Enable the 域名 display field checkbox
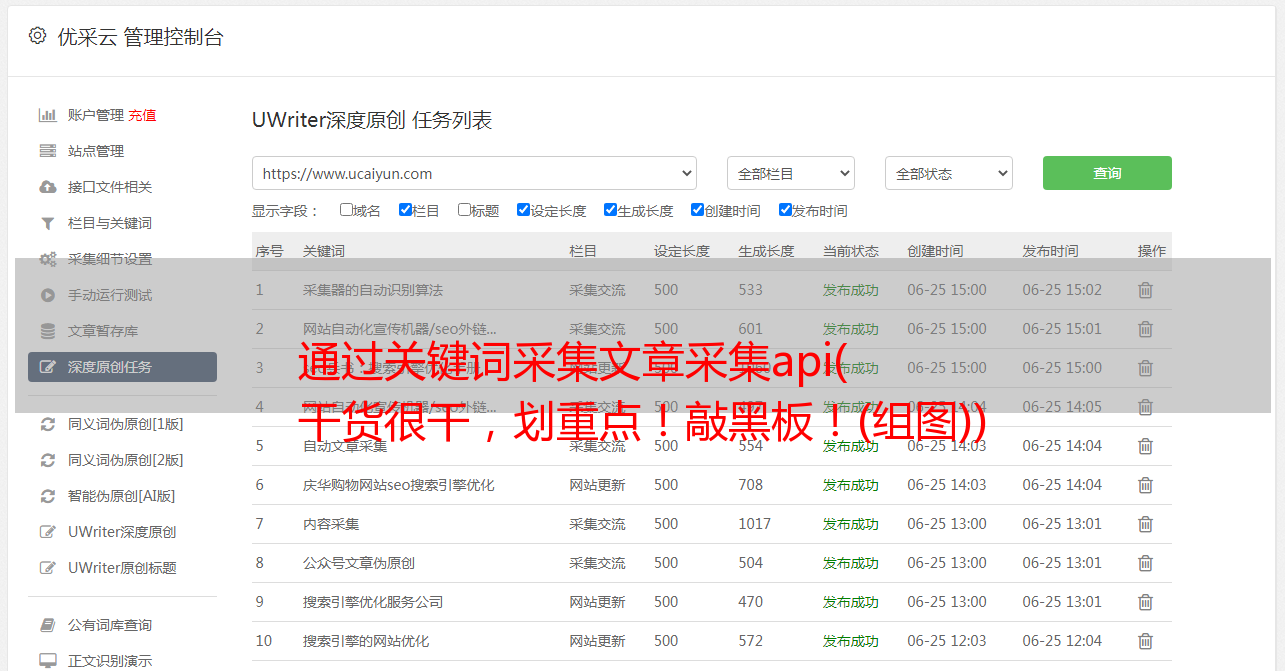Viewport: 1285px width, 671px height. (x=346, y=210)
